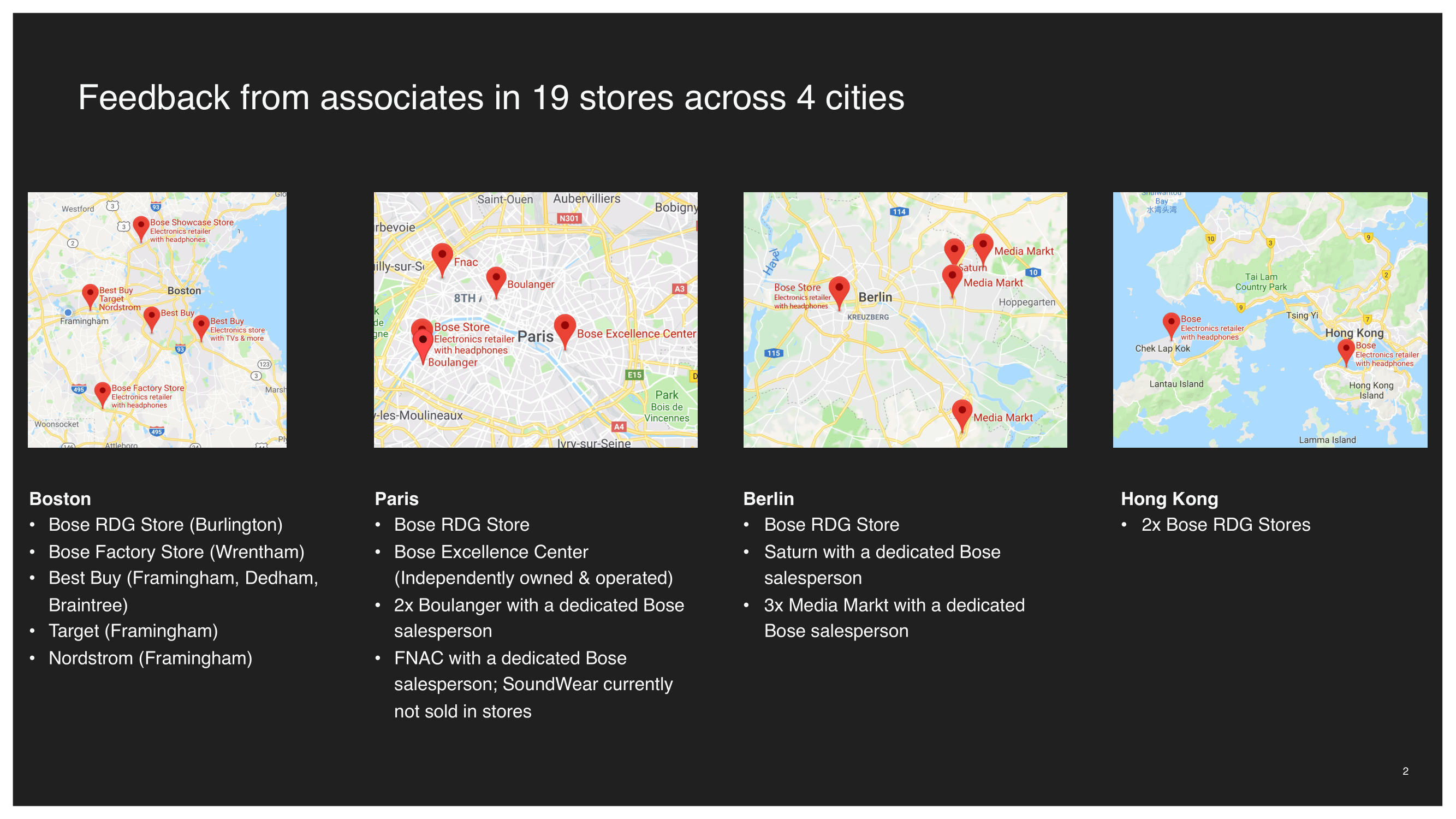Click 'Hoppegarten' label on Berlin map
The image size is (1456, 819).
(x=1027, y=302)
